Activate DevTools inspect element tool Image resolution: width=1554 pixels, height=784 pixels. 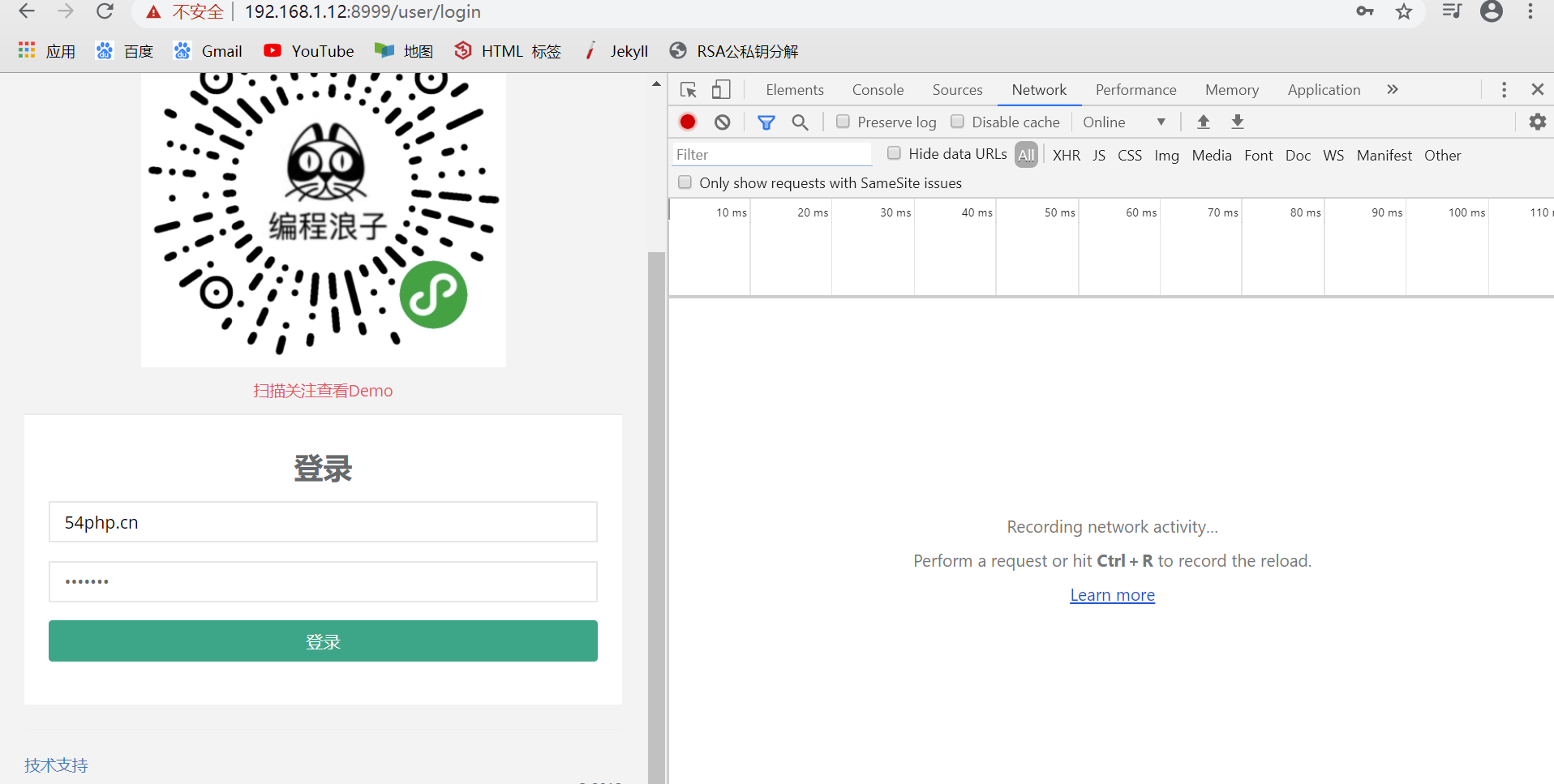[x=689, y=90]
